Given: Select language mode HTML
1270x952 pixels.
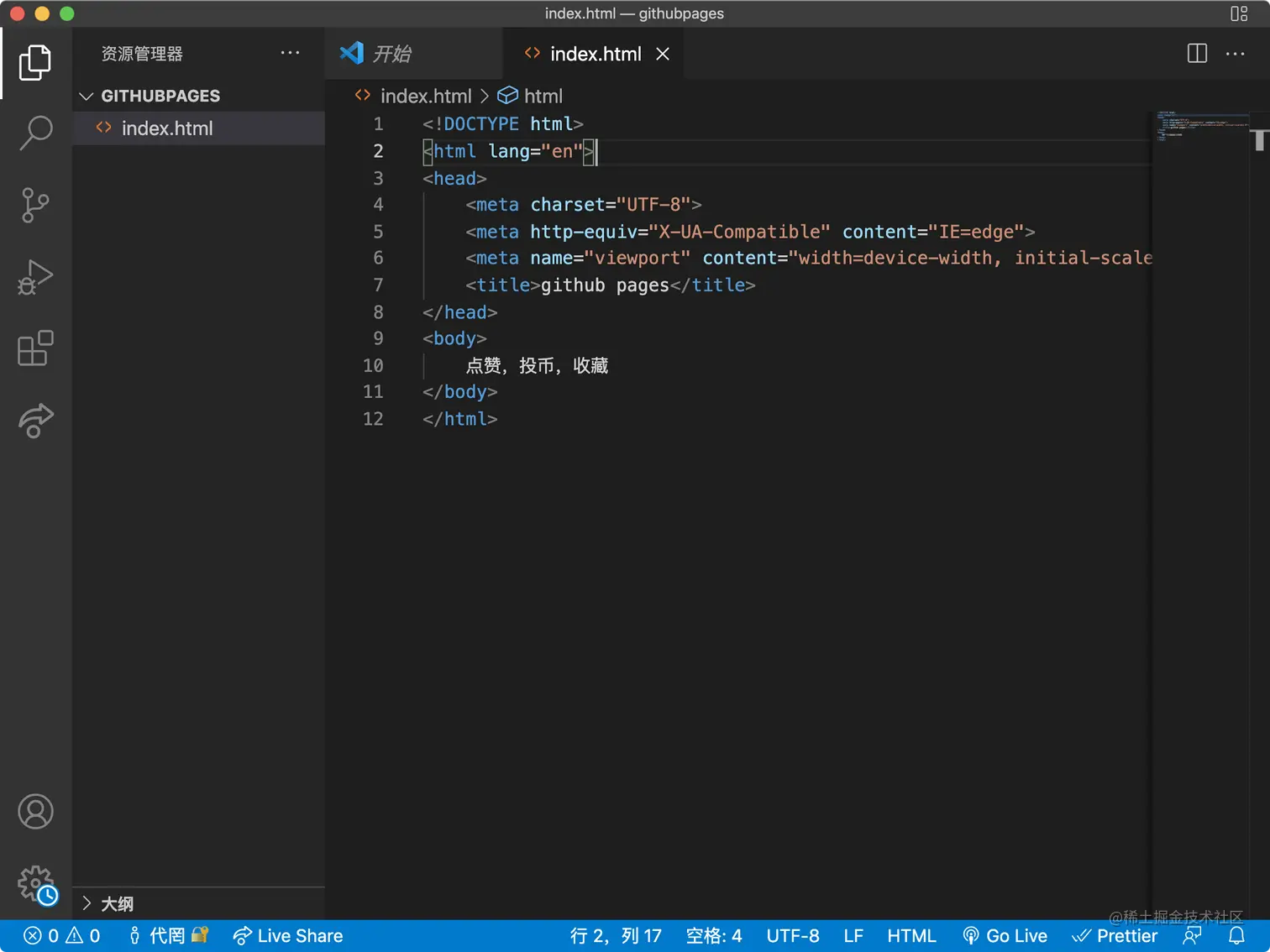Looking at the screenshot, I should (911, 936).
